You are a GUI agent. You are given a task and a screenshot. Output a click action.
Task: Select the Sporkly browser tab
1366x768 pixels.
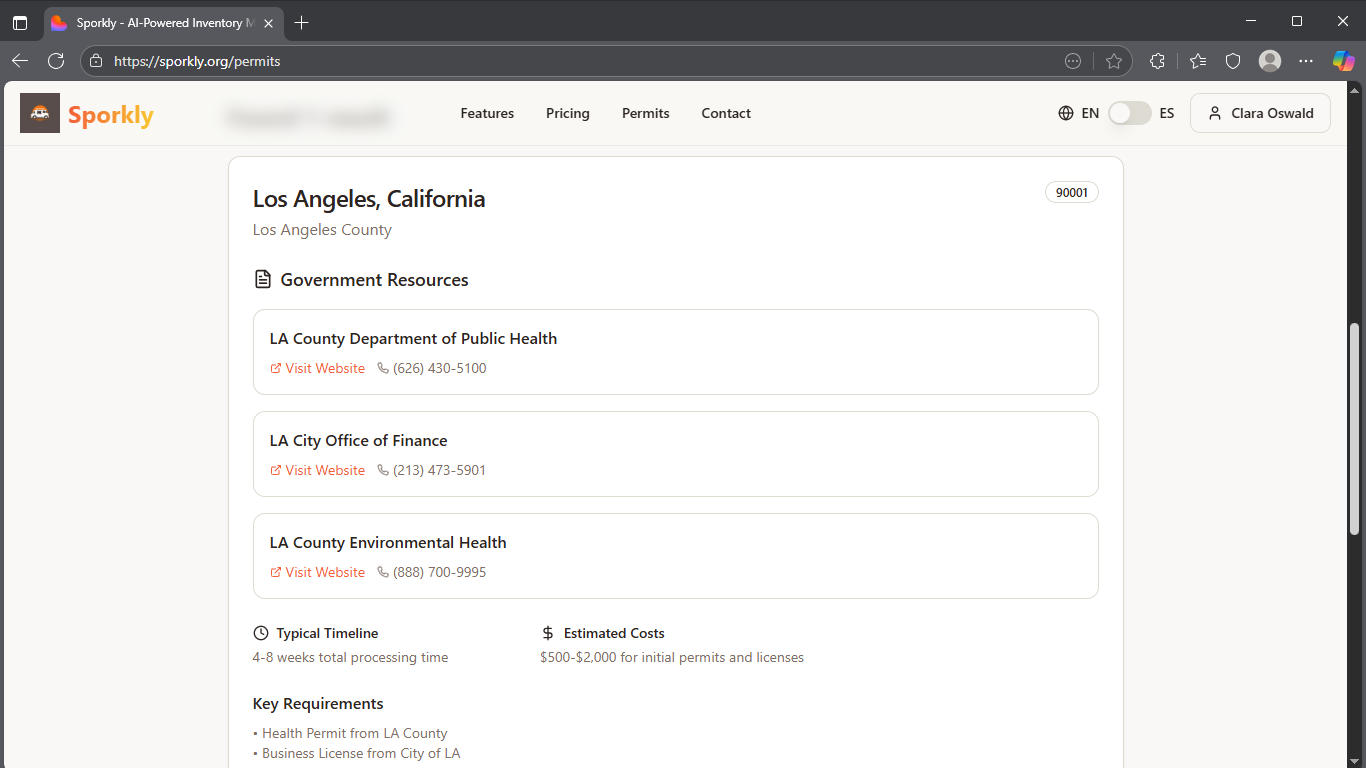[164, 22]
